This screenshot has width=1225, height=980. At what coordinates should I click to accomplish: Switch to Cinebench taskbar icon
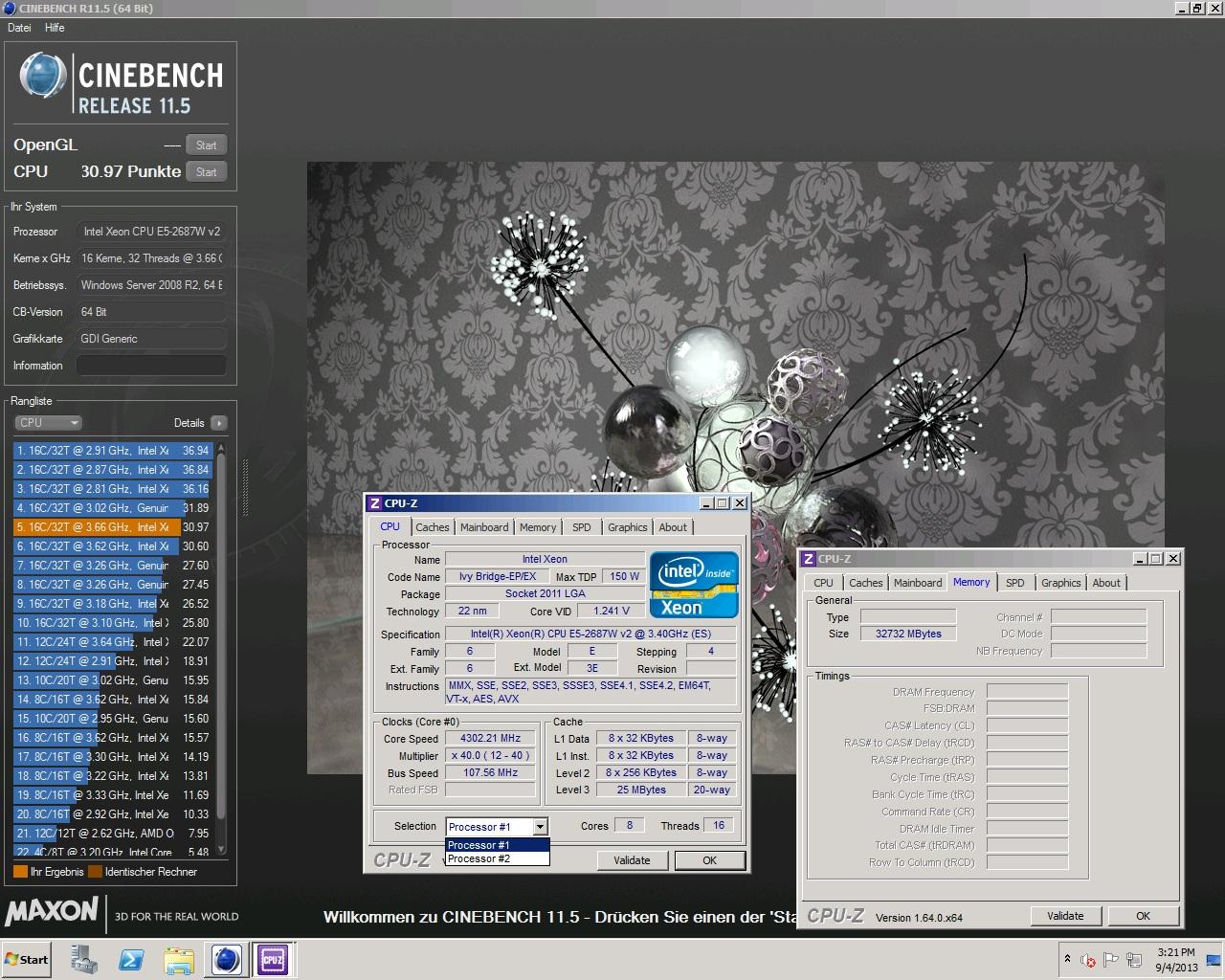pyautogui.click(x=227, y=959)
